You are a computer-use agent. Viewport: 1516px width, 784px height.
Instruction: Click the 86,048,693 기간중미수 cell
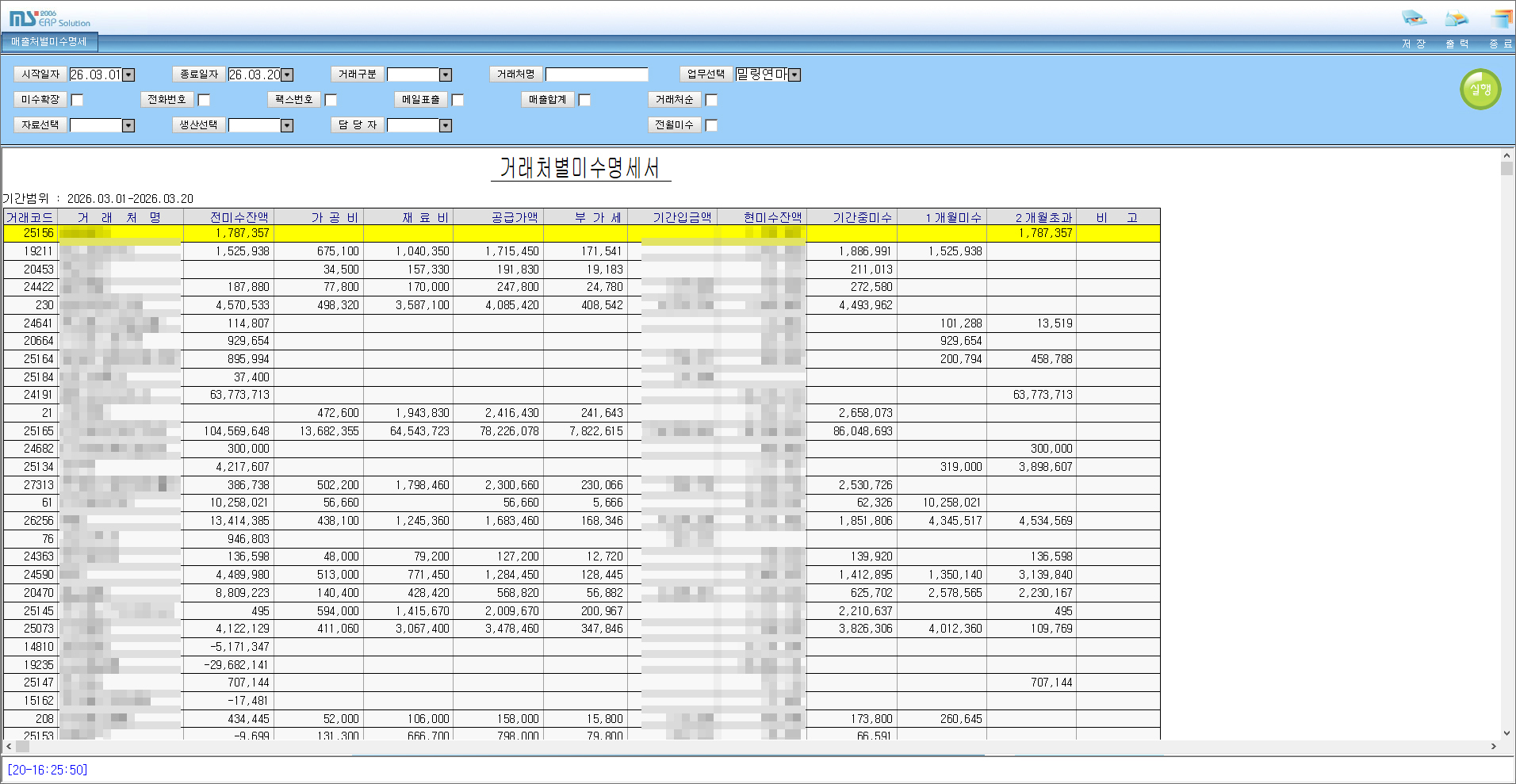pyautogui.click(x=852, y=431)
